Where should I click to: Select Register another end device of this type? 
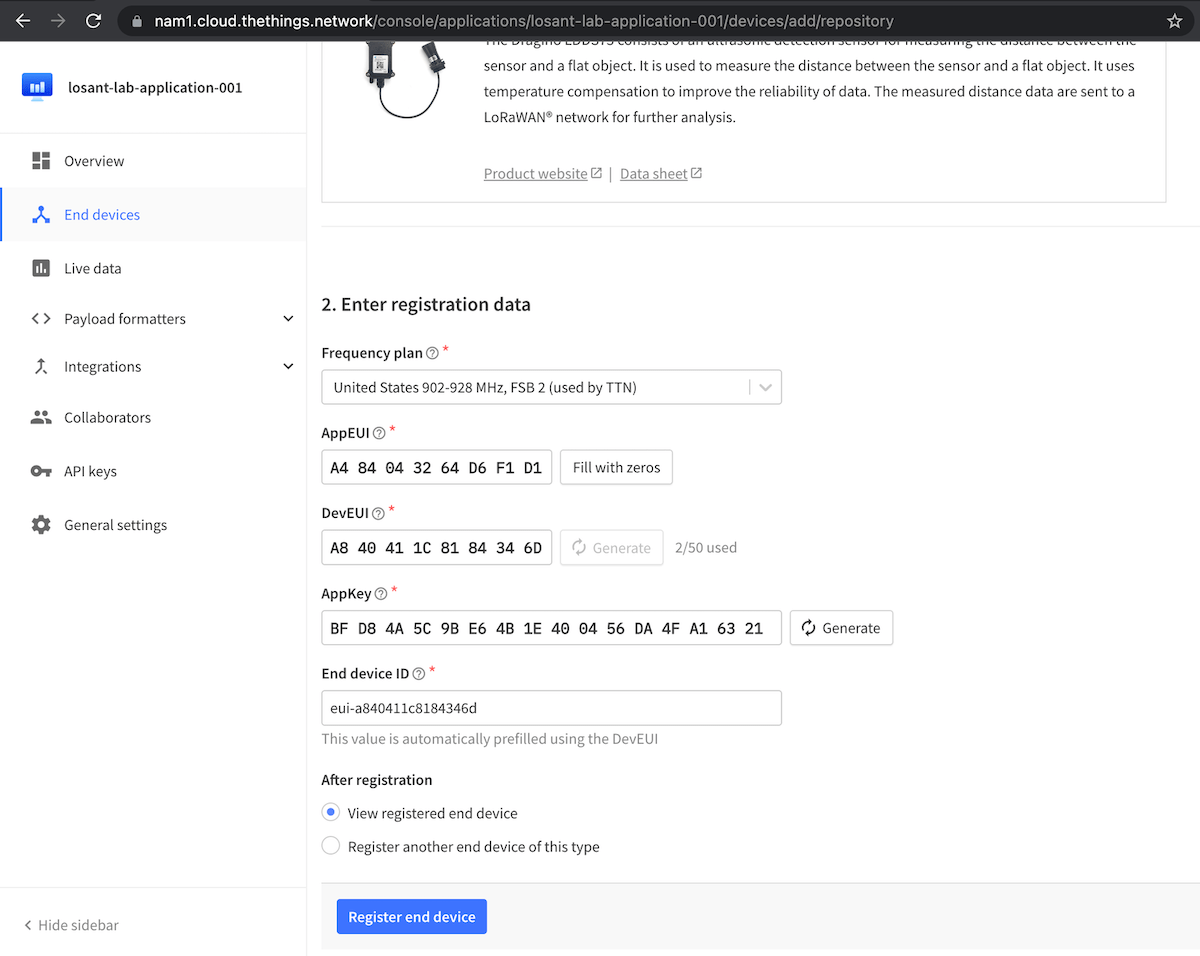pos(331,846)
